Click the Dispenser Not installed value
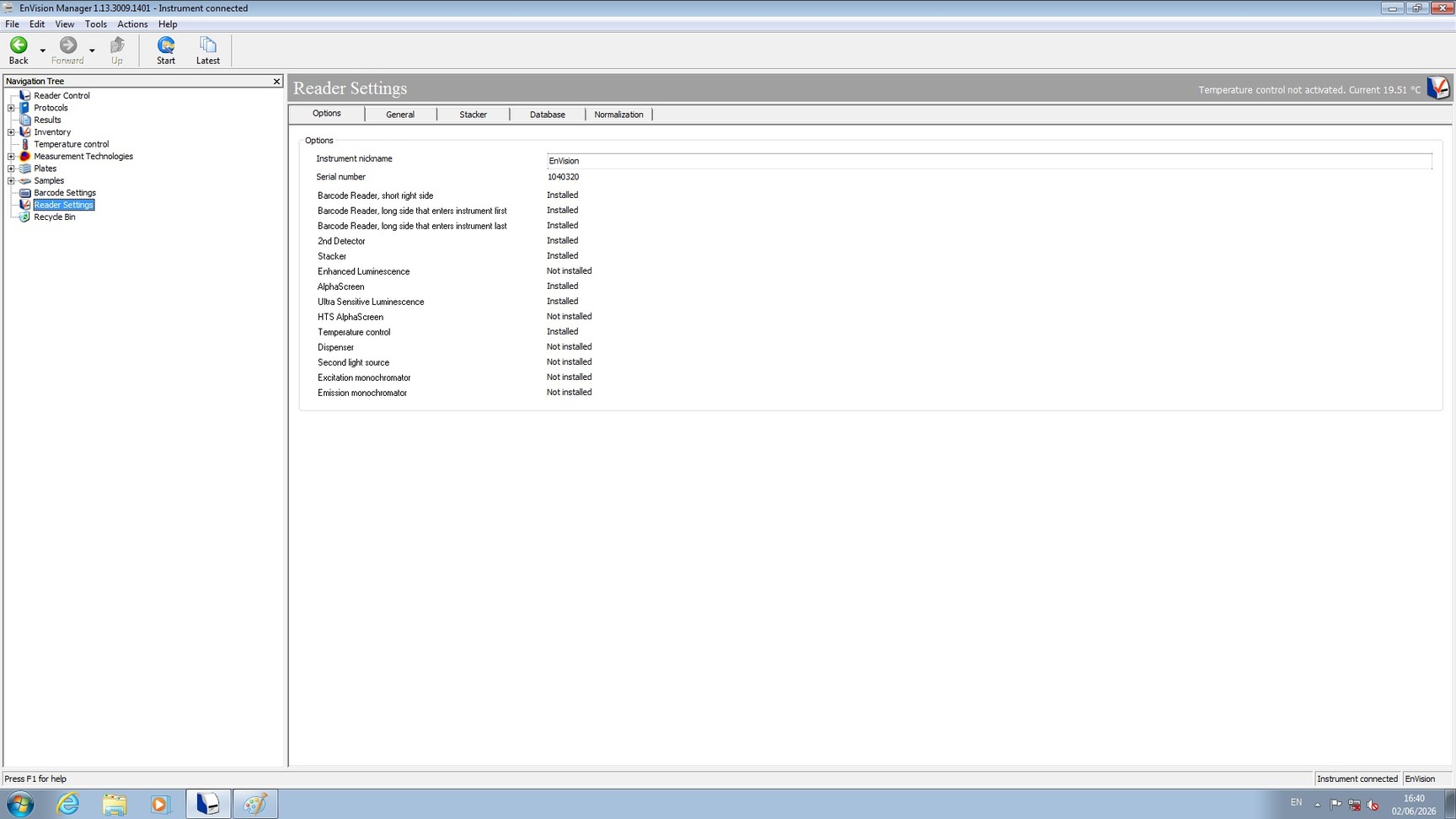Viewport: 1456px width, 819px height. click(569, 347)
